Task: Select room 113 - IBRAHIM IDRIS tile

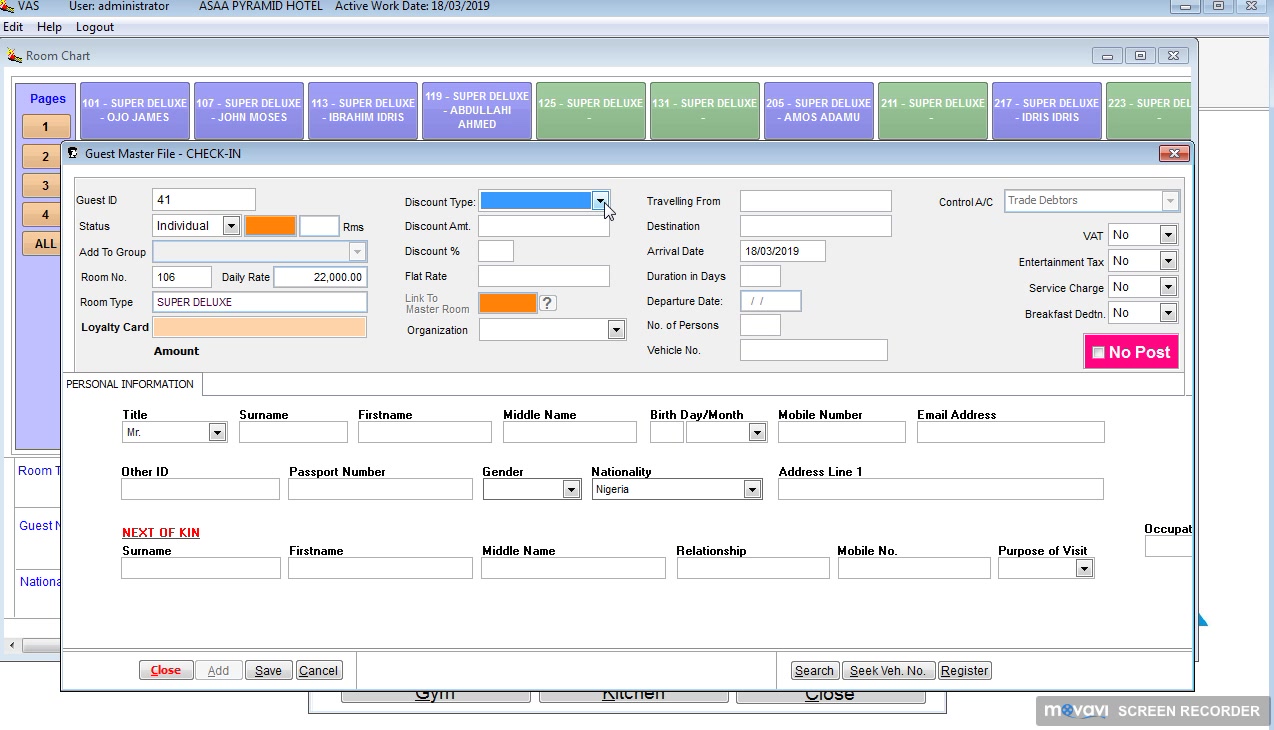Action: [362, 110]
